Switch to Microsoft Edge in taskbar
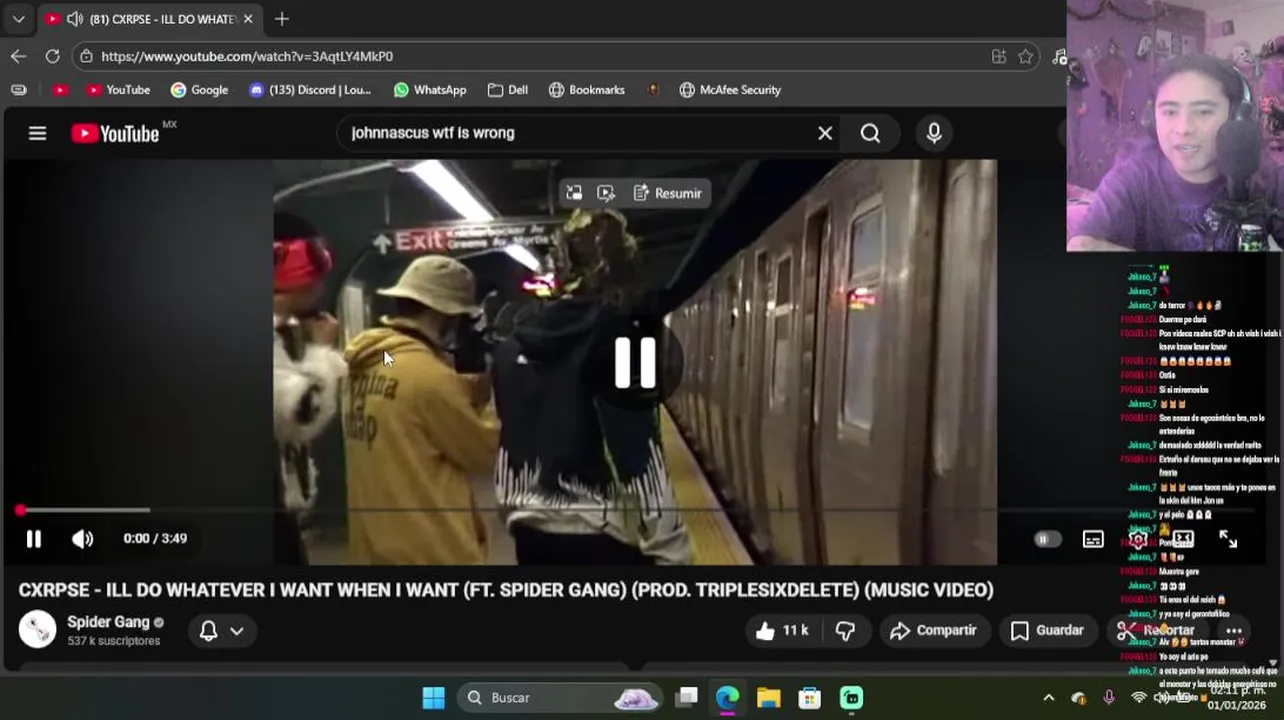 click(x=727, y=698)
